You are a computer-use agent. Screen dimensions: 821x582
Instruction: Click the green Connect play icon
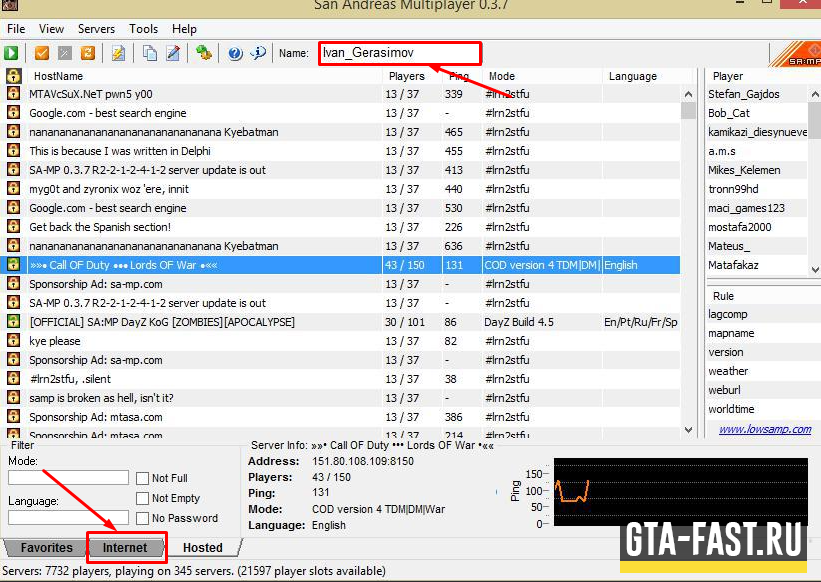click(11, 53)
